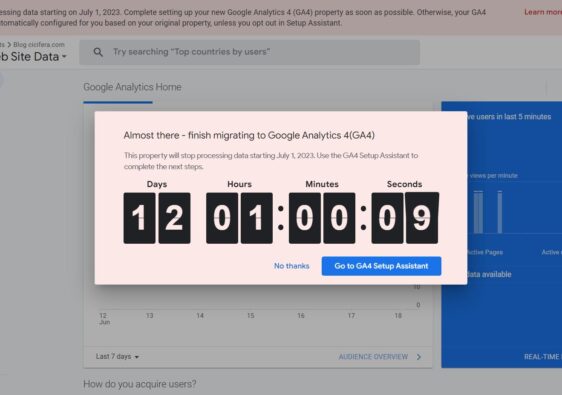Image resolution: width=562 pixels, height=395 pixels.
Task: Click the search magnifier icon
Action: coord(98,52)
